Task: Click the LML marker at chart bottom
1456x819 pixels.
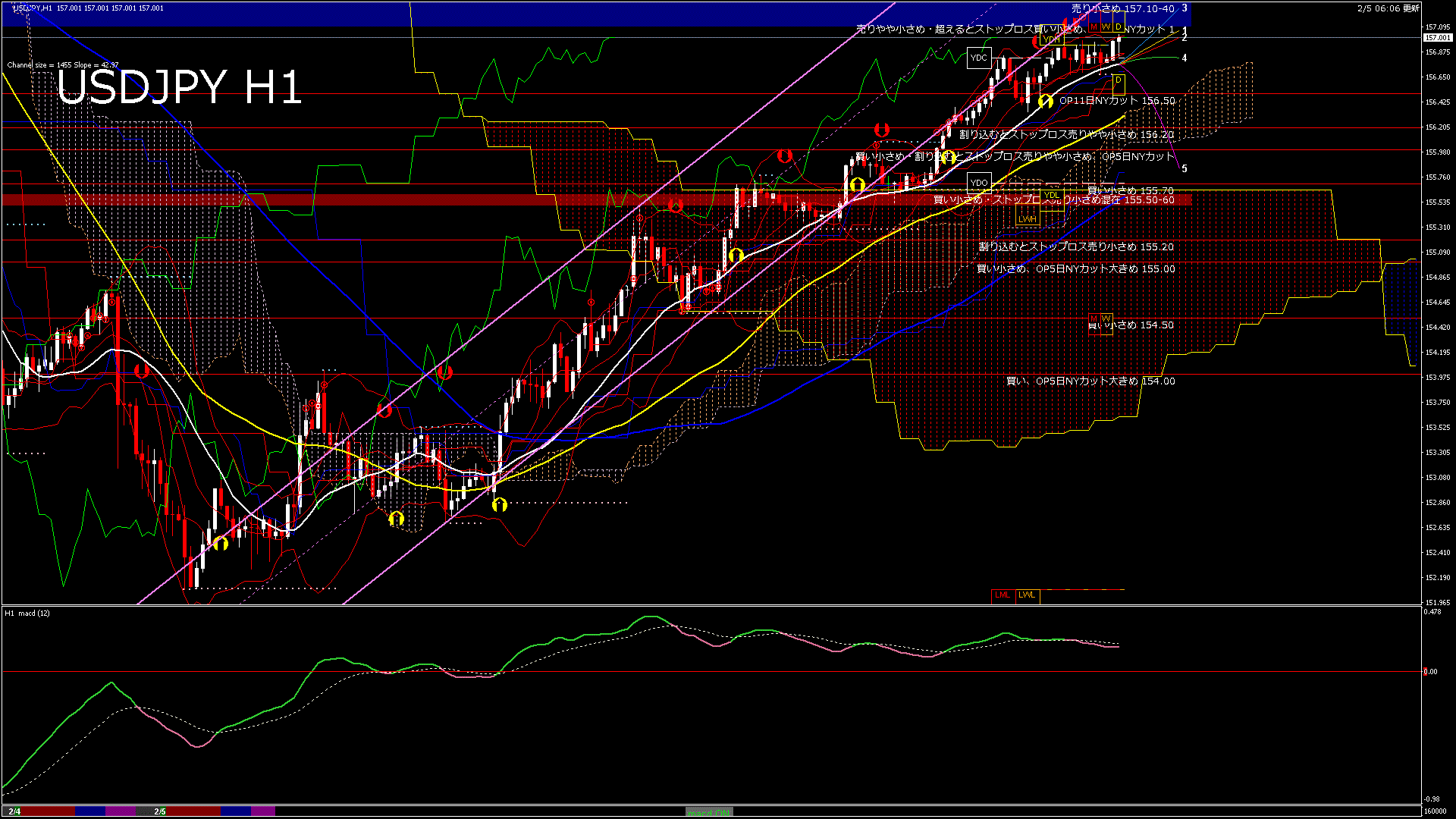Action: coord(1003,595)
